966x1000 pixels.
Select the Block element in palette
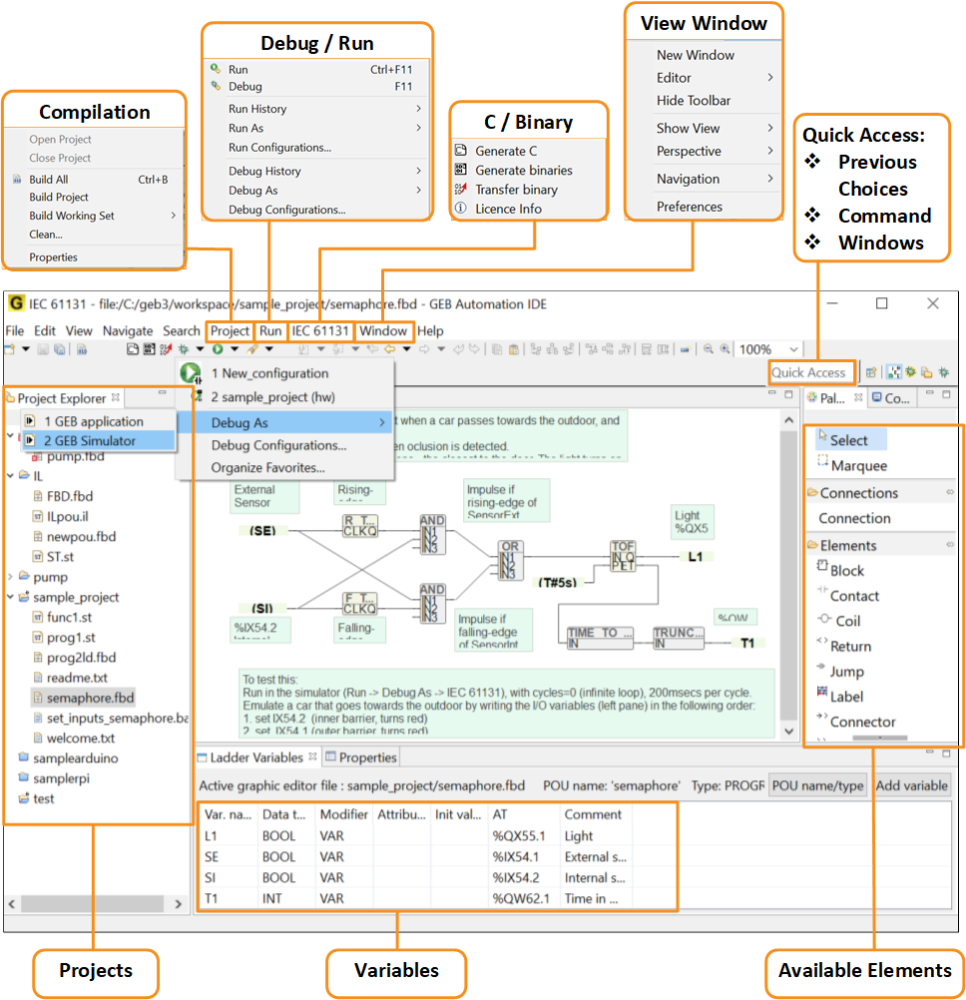coord(846,570)
